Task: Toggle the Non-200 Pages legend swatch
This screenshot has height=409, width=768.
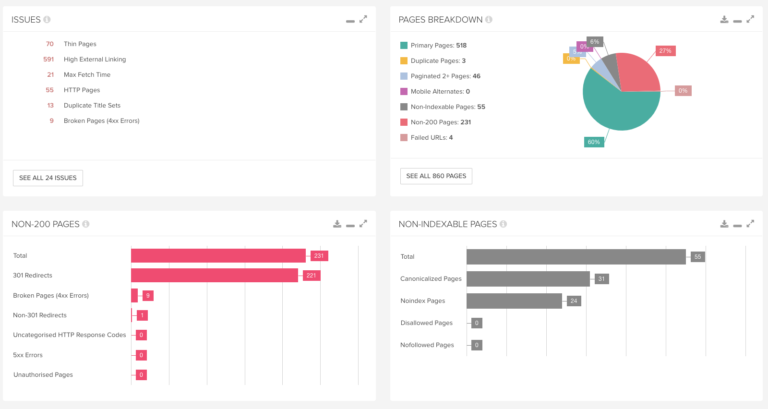Action: point(404,122)
